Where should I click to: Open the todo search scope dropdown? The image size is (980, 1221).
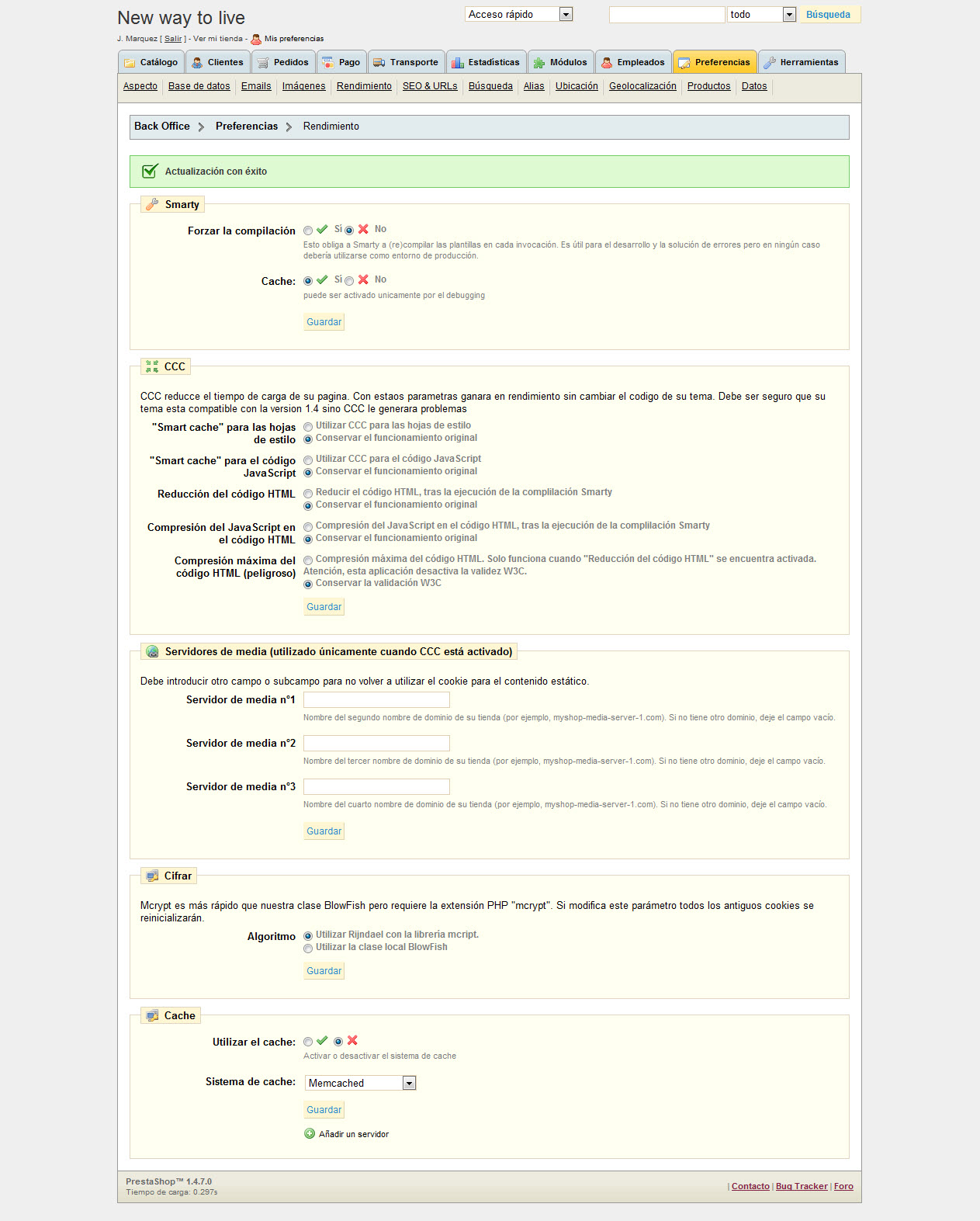point(762,14)
